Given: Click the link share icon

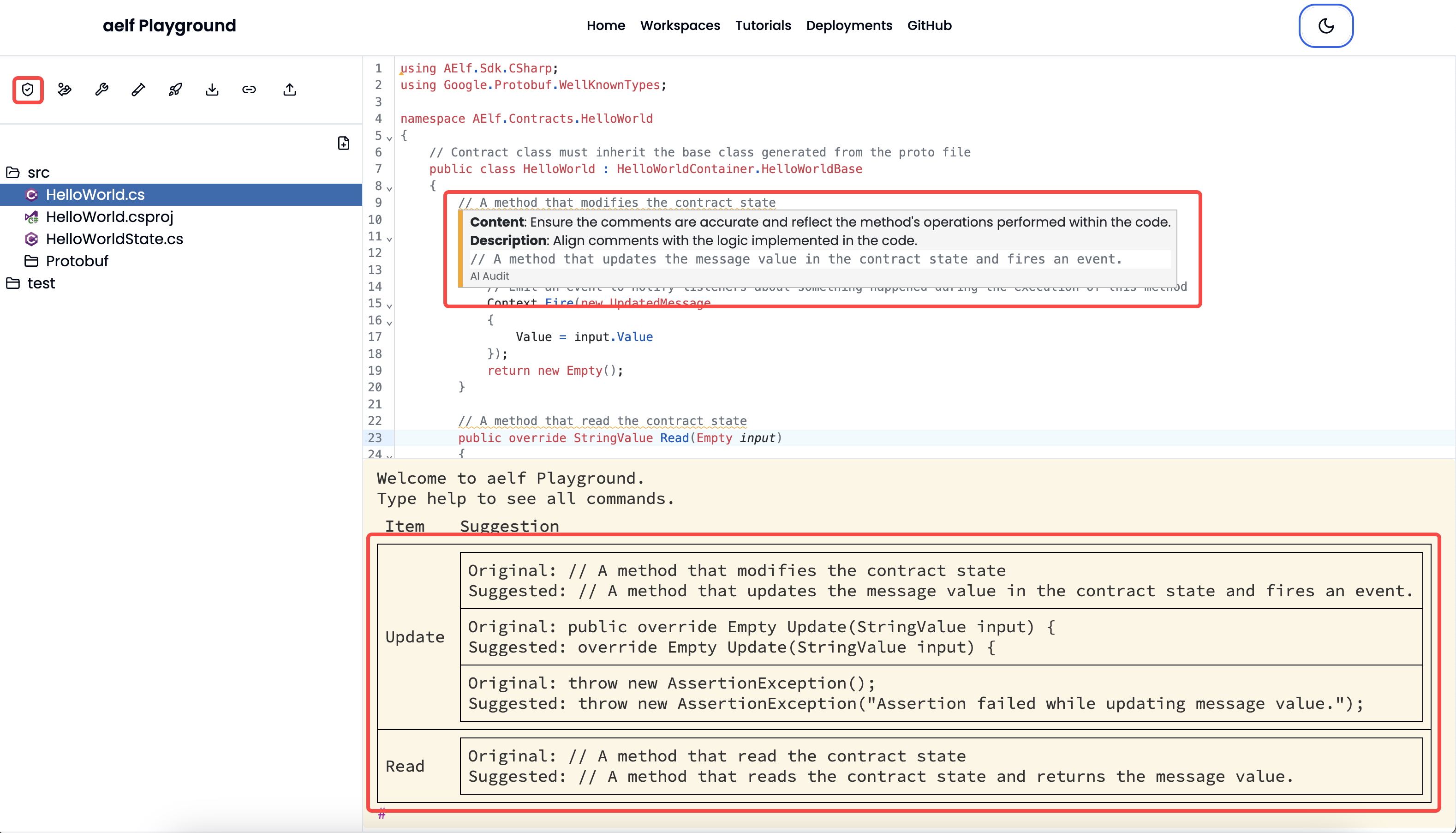Looking at the screenshot, I should click(249, 90).
